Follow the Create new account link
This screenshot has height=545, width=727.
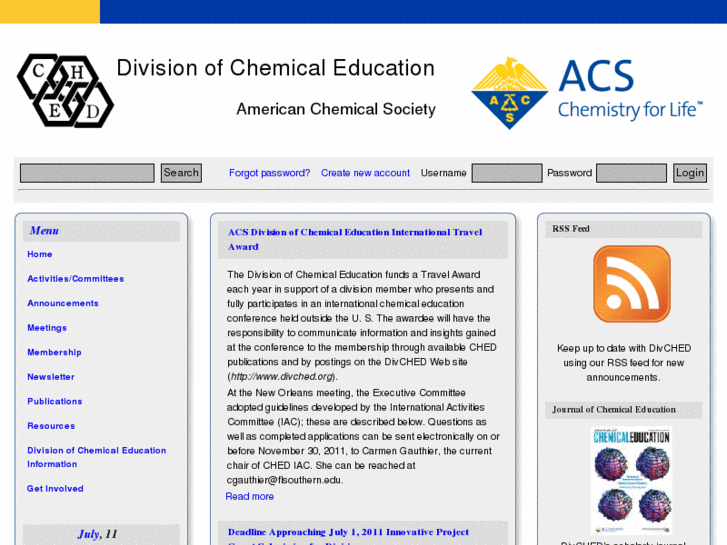tap(365, 173)
